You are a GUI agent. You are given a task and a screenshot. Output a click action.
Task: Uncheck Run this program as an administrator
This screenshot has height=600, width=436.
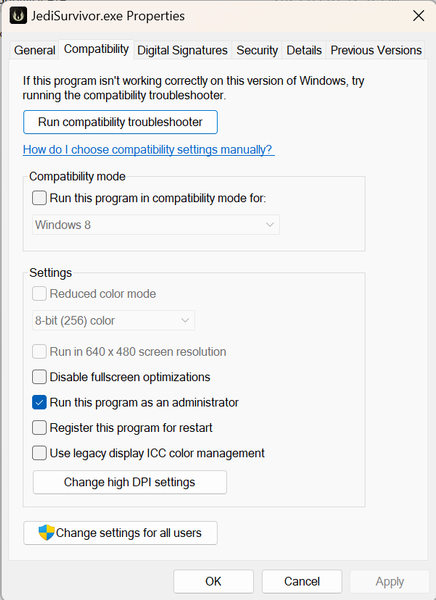point(39,403)
